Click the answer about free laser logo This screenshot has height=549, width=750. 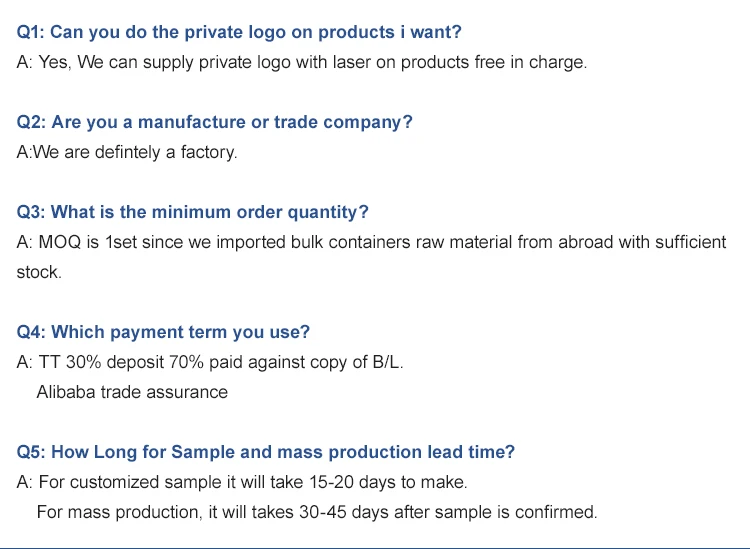tap(301, 62)
